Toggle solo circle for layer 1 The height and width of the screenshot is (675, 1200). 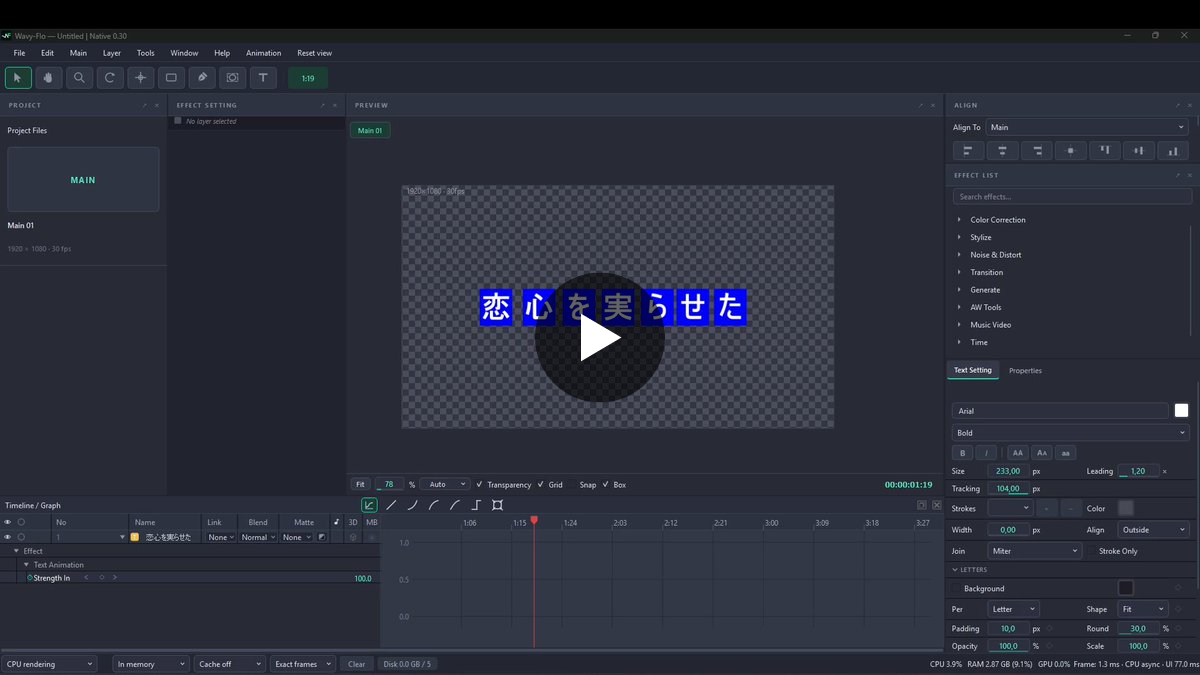tap(21, 537)
